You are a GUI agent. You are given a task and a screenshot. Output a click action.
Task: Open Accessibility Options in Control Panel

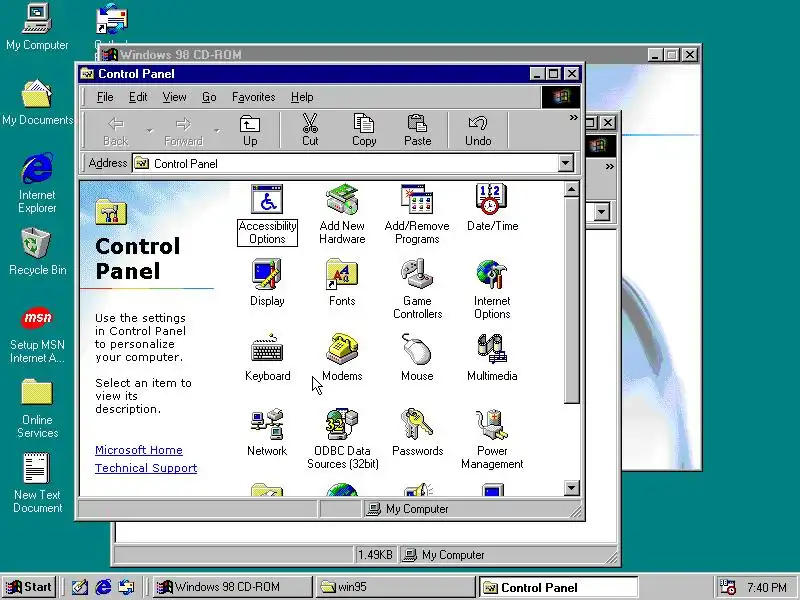pos(267,214)
